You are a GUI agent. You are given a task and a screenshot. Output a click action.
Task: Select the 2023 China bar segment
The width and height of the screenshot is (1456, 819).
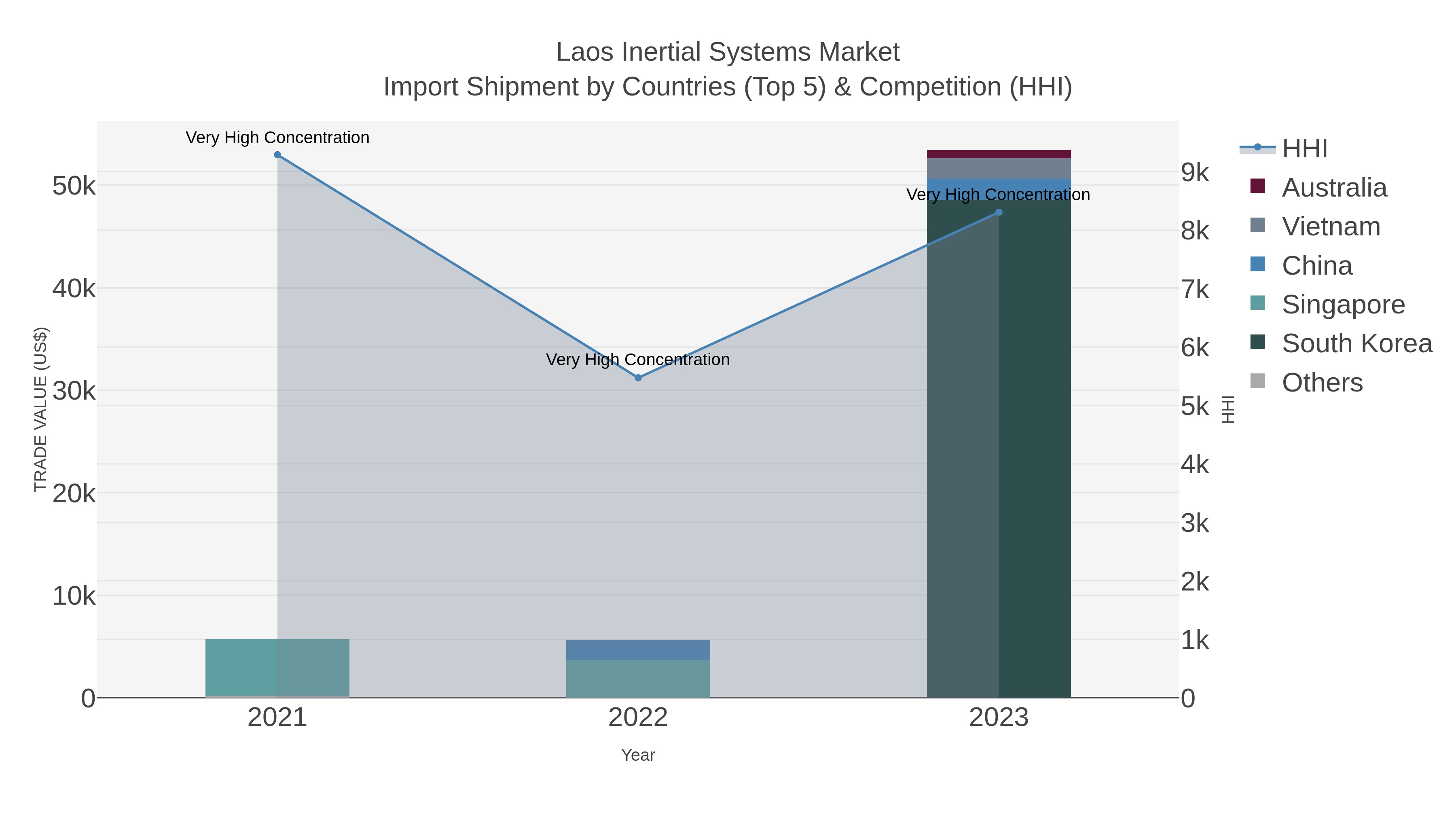tap(999, 189)
